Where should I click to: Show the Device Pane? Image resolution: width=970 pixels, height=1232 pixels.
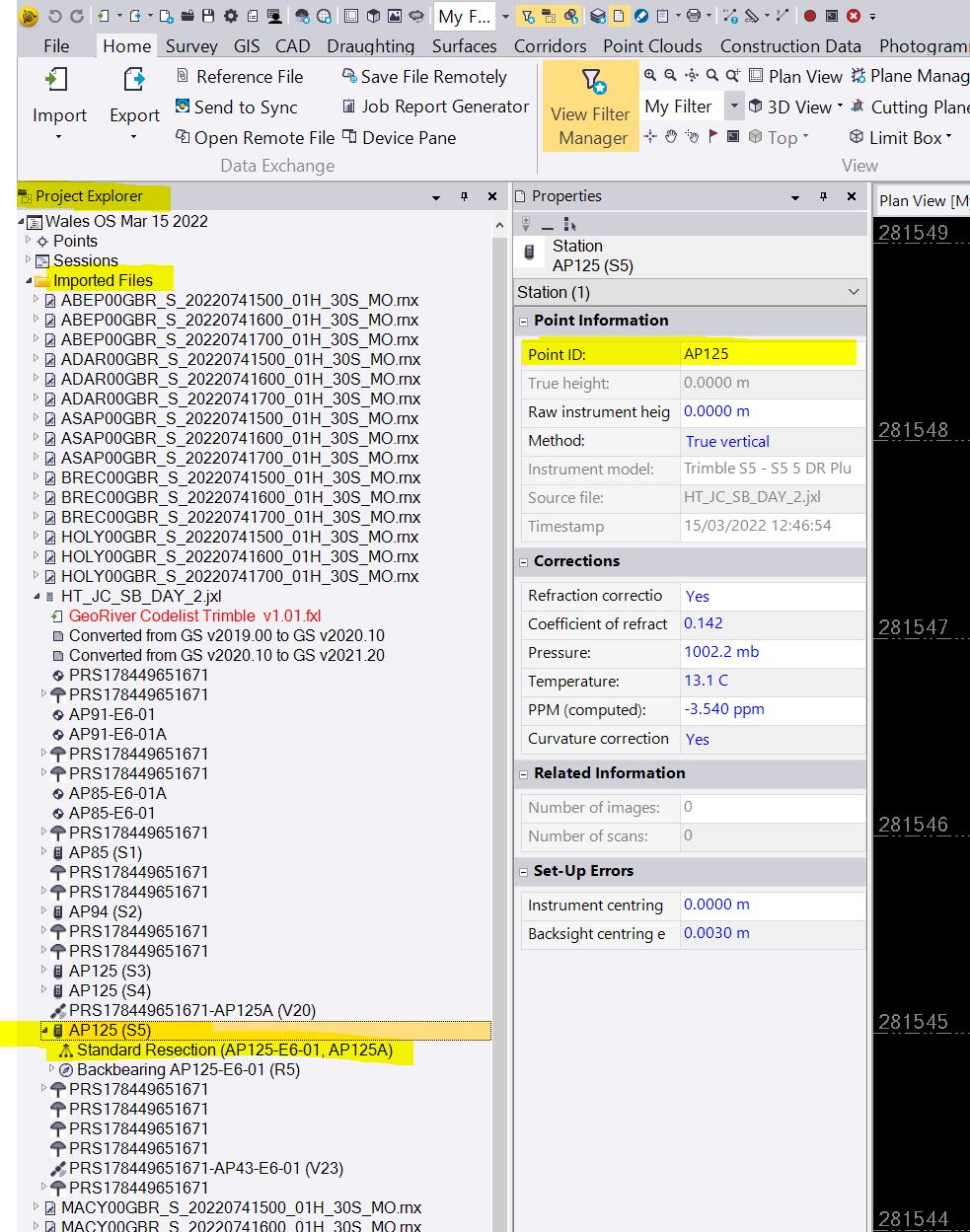[x=399, y=137]
